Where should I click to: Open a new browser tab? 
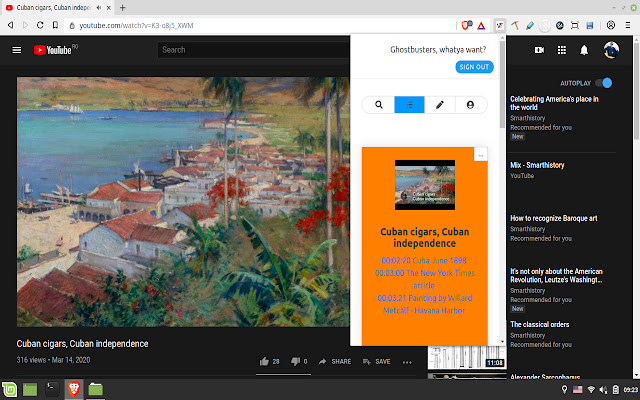click(122, 8)
